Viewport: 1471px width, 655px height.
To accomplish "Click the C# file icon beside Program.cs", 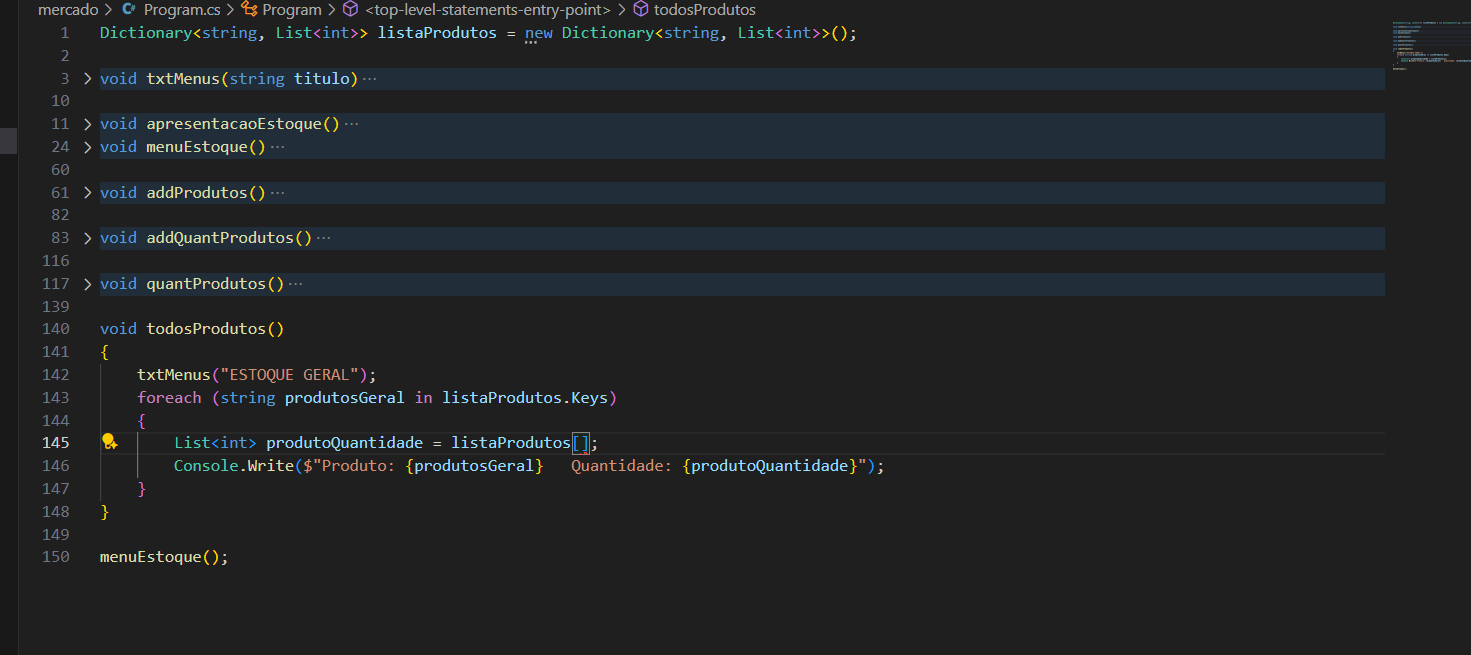I will 128,10.
